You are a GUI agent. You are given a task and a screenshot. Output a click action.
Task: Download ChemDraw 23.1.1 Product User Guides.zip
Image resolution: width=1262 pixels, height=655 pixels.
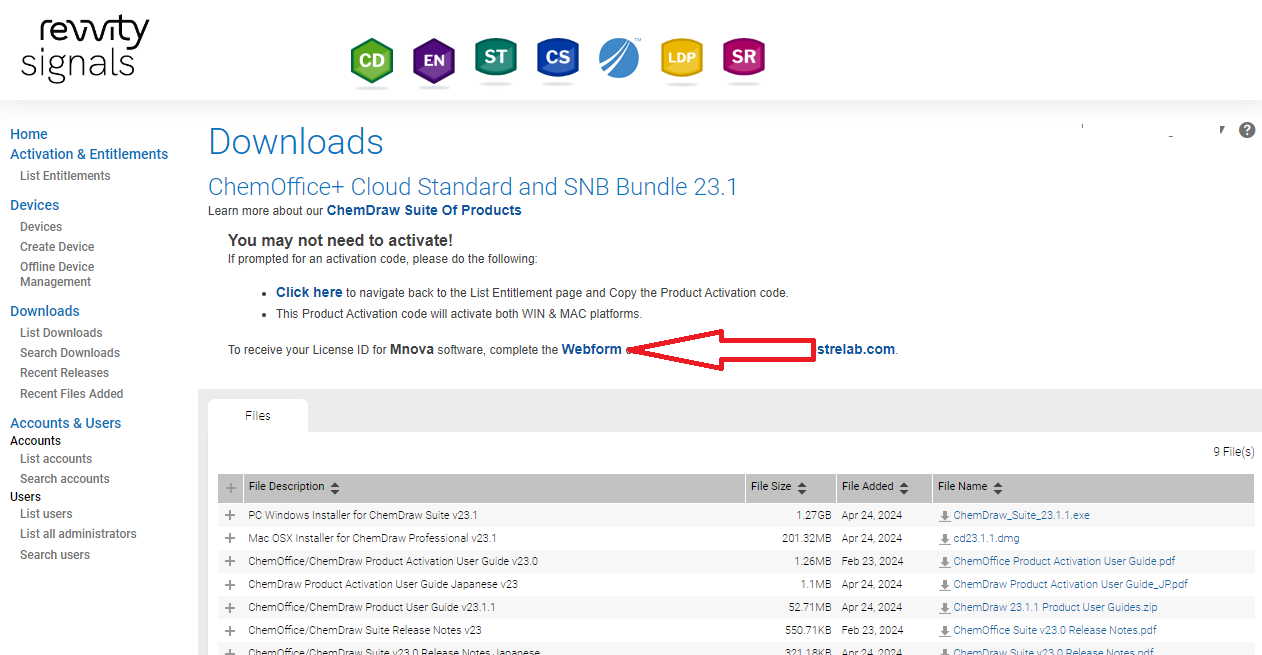point(1055,608)
